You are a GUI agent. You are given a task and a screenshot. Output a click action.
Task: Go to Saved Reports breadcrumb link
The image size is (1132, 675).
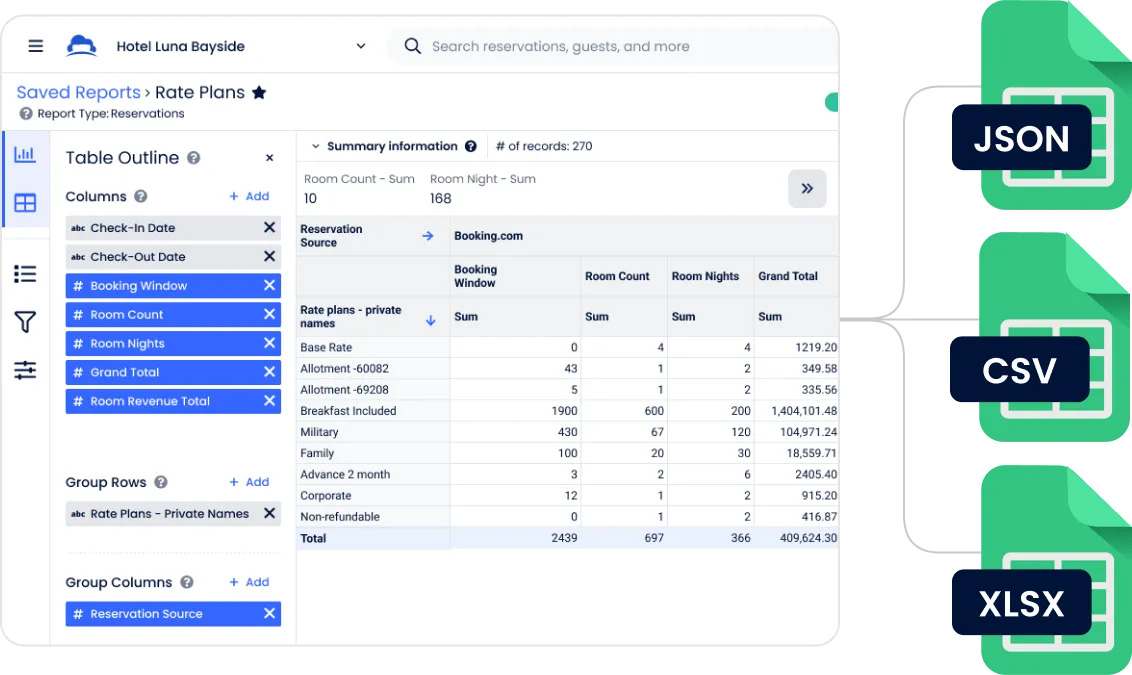(x=78, y=93)
